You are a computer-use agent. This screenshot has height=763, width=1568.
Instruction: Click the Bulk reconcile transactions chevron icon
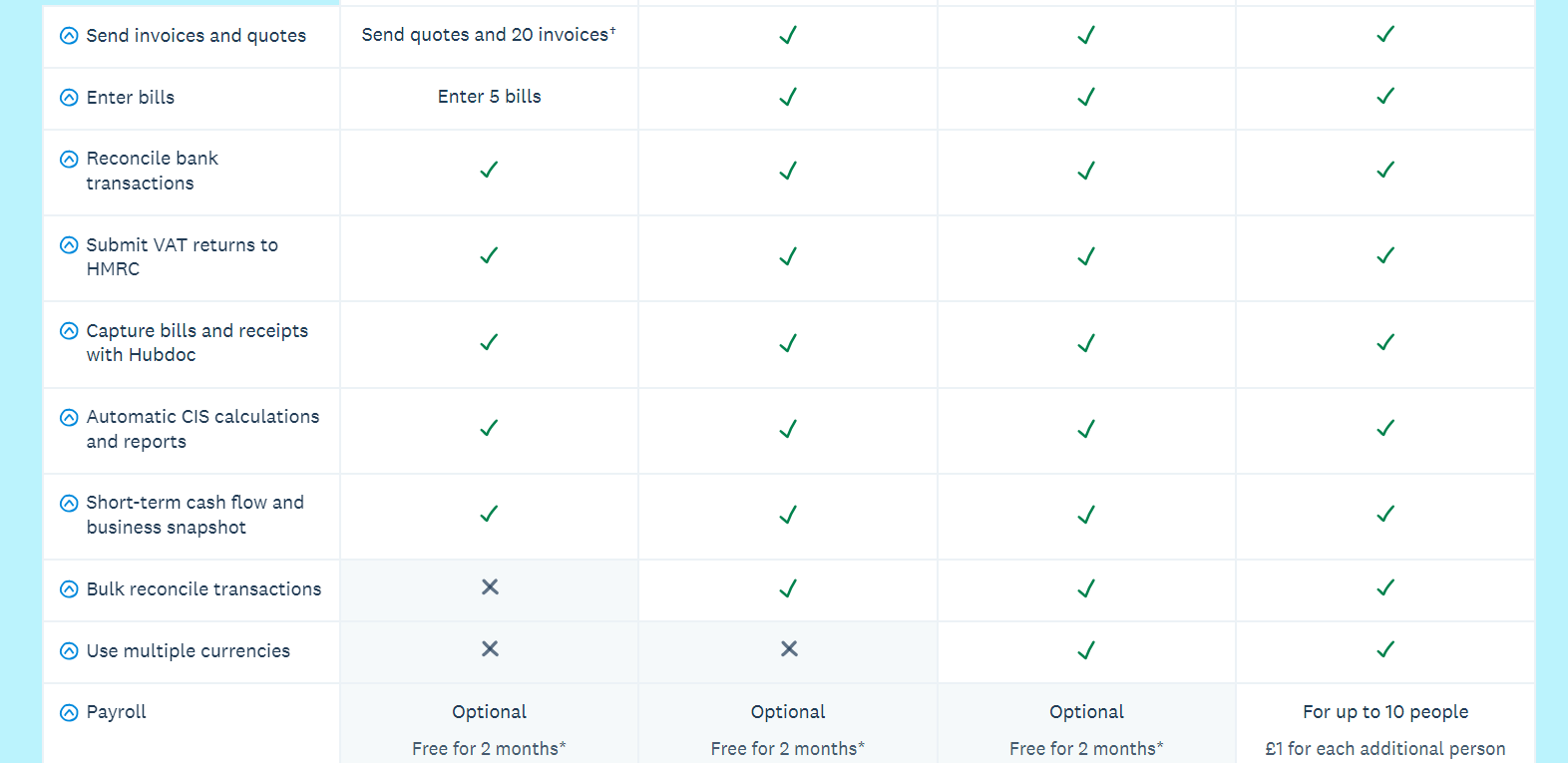pyautogui.click(x=69, y=589)
